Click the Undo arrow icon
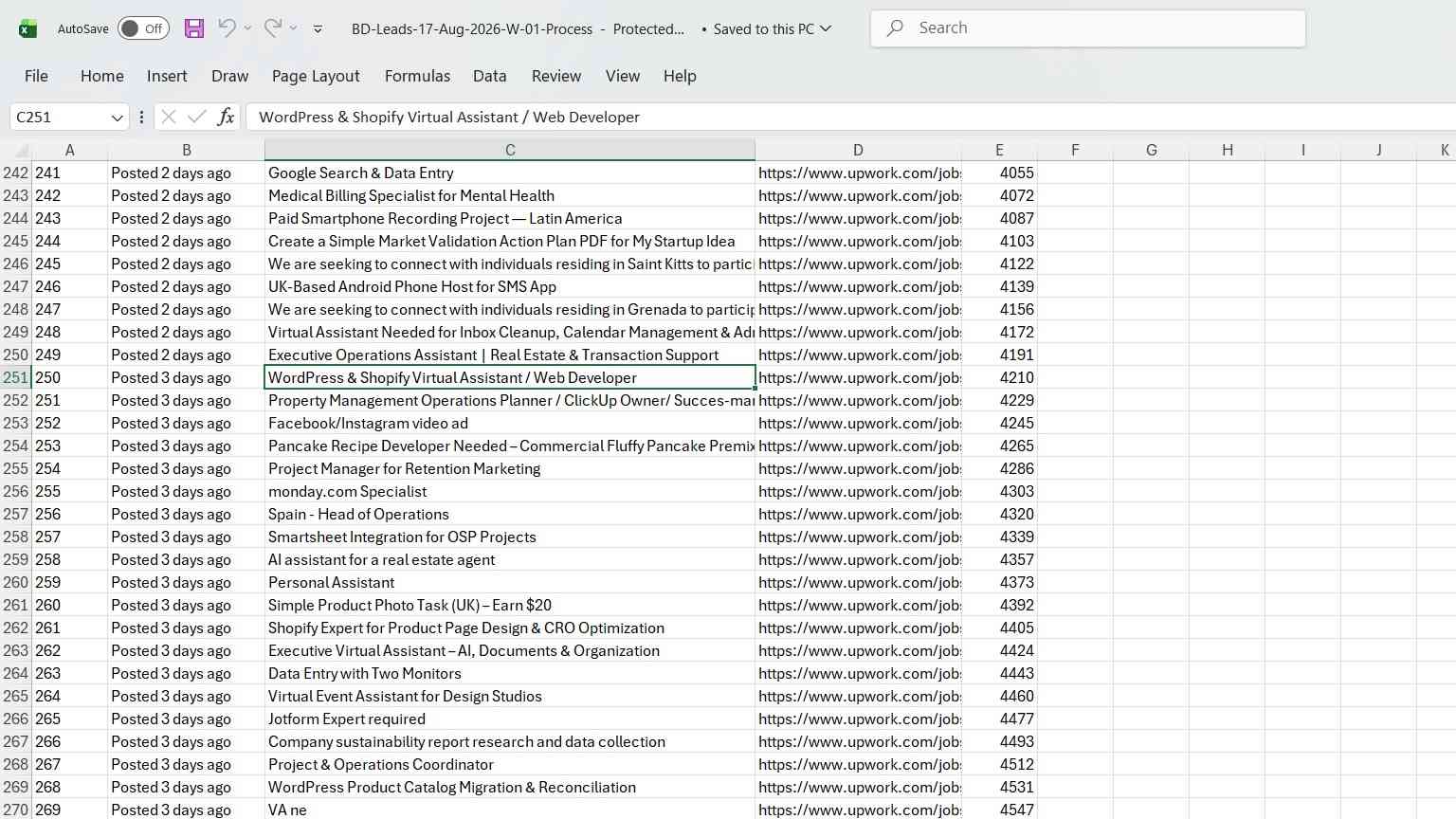The image size is (1456, 819). pyautogui.click(x=227, y=28)
